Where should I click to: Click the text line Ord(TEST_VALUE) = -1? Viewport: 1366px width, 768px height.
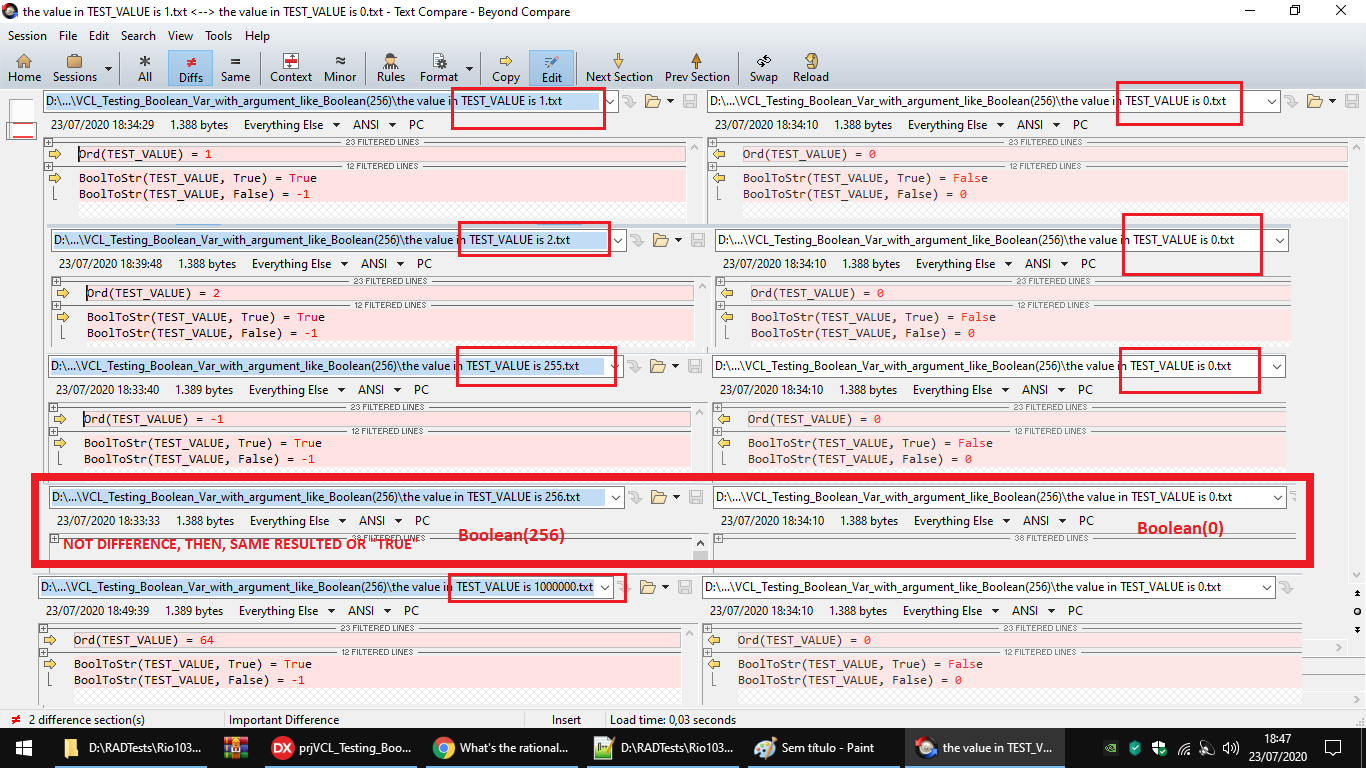[x=154, y=419]
